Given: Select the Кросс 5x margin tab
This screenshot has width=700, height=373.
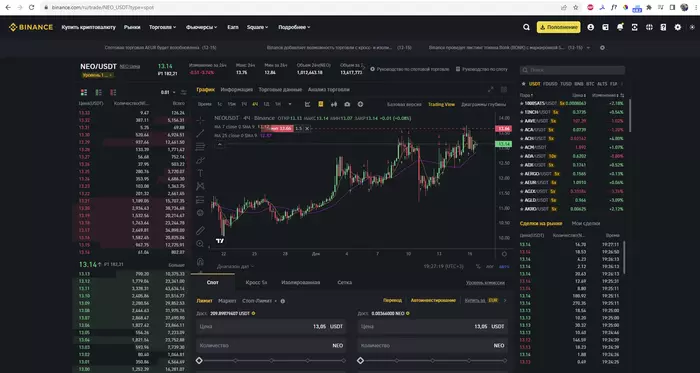Looking at the screenshot, I should pyautogui.click(x=257, y=282).
